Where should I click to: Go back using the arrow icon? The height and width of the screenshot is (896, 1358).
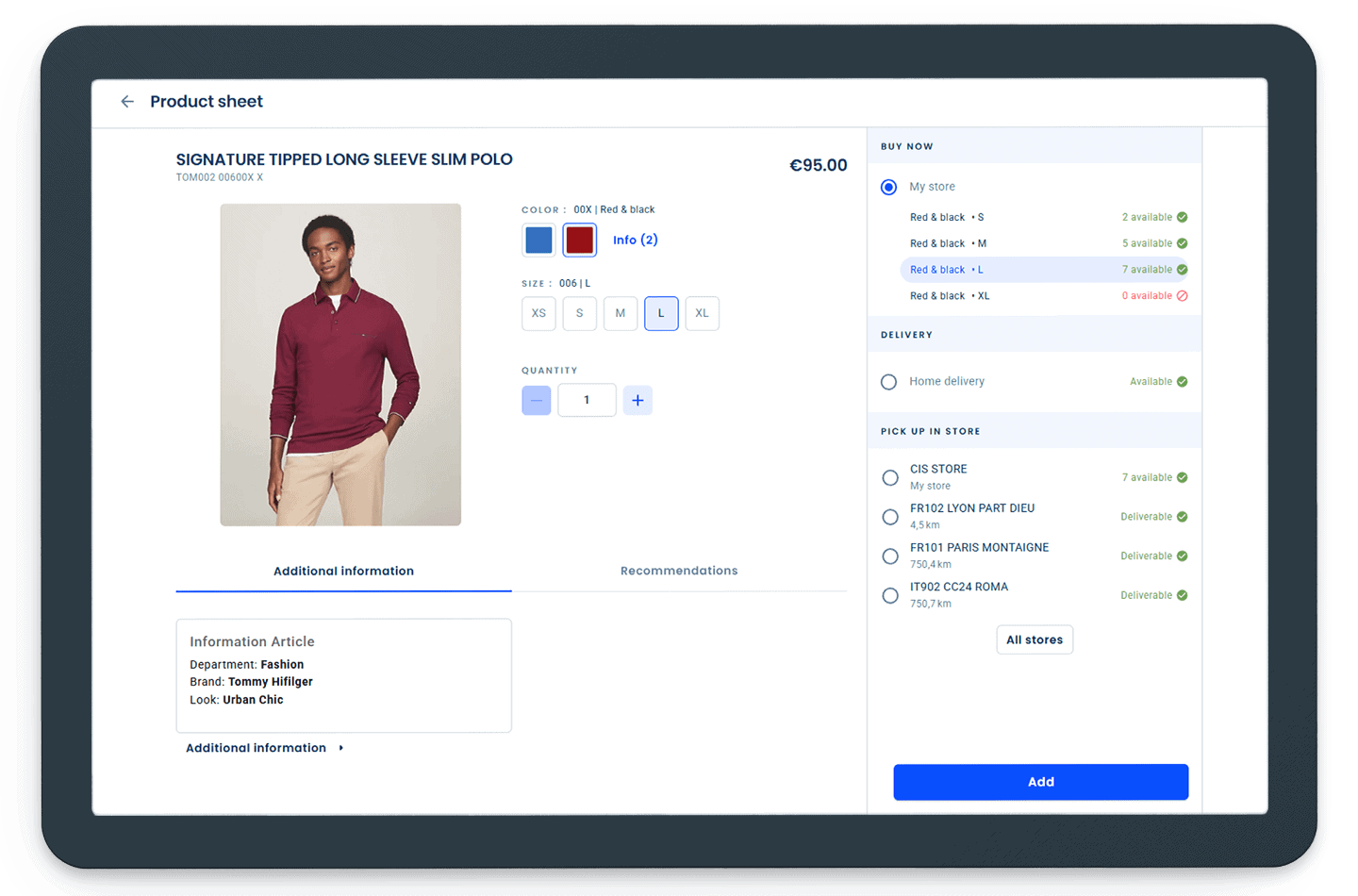tap(127, 102)
